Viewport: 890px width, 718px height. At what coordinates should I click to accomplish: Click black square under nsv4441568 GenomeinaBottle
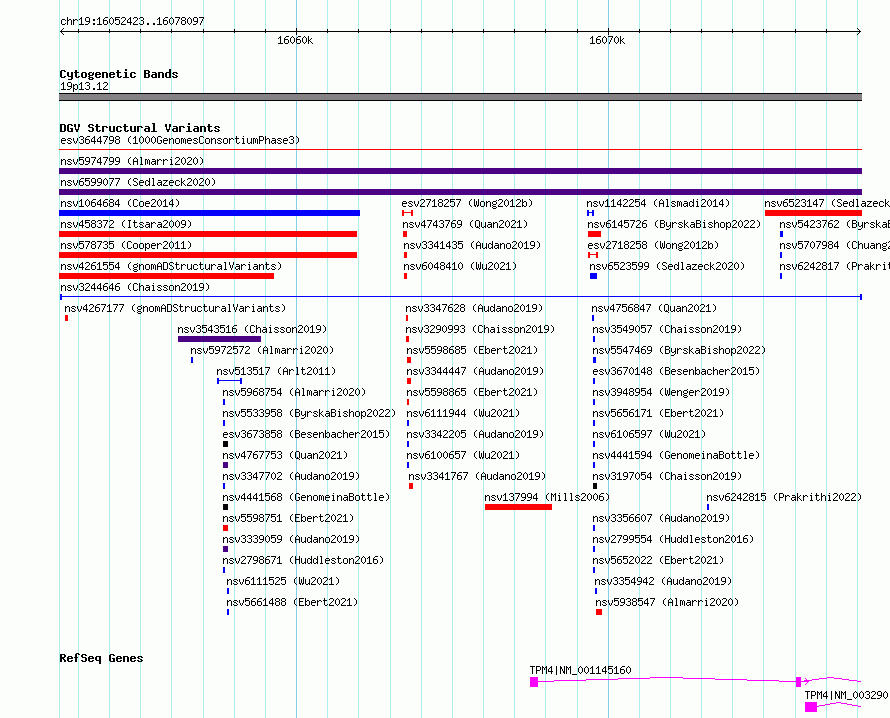(225, 507)
